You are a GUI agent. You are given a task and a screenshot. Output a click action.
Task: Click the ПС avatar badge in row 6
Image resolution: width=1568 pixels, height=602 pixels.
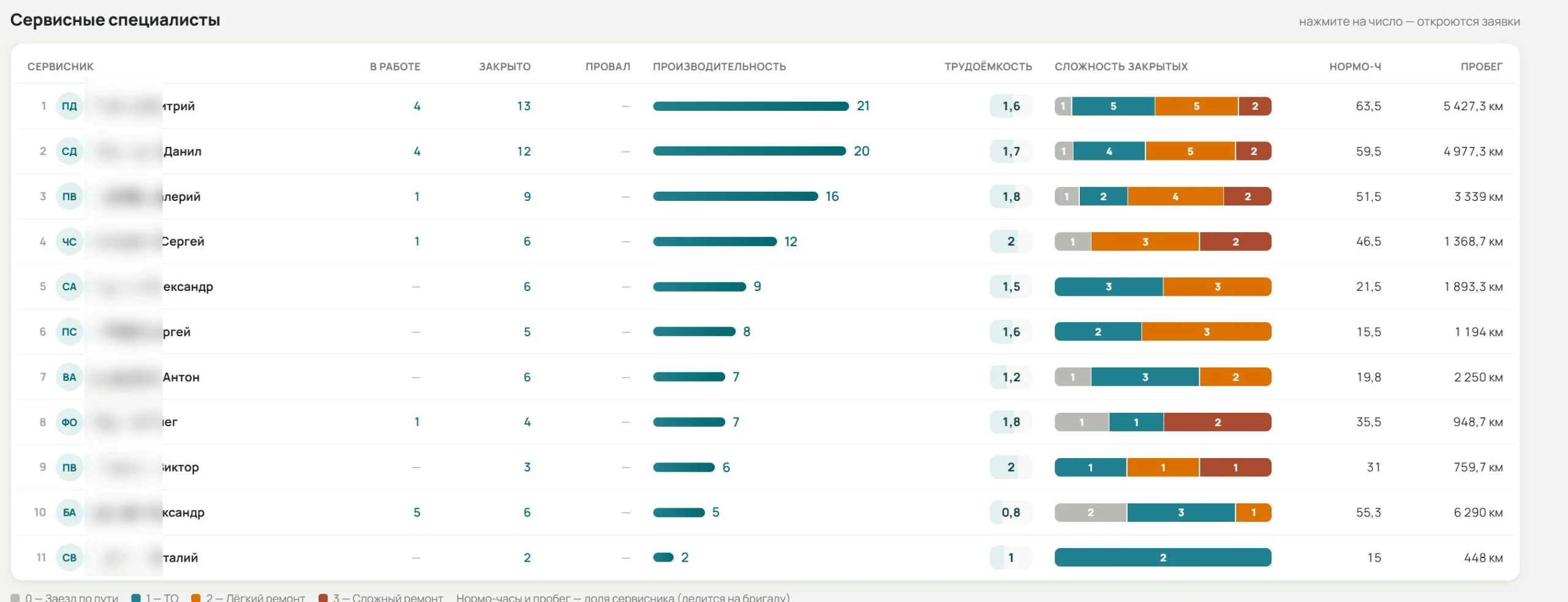(x=69, y=332)
